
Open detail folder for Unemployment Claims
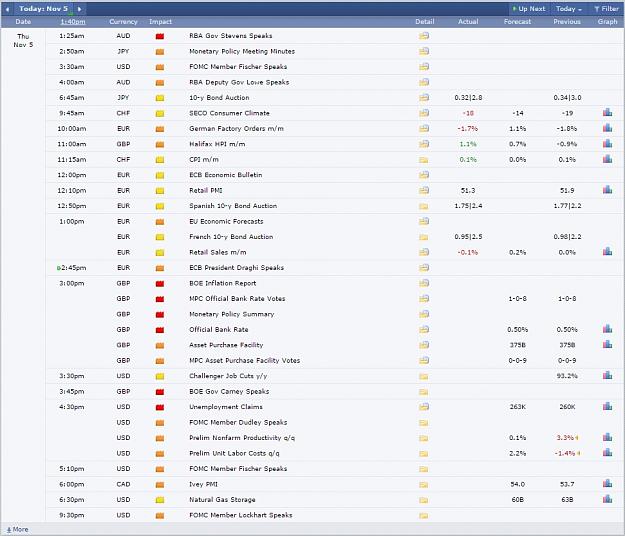[424, 407]
